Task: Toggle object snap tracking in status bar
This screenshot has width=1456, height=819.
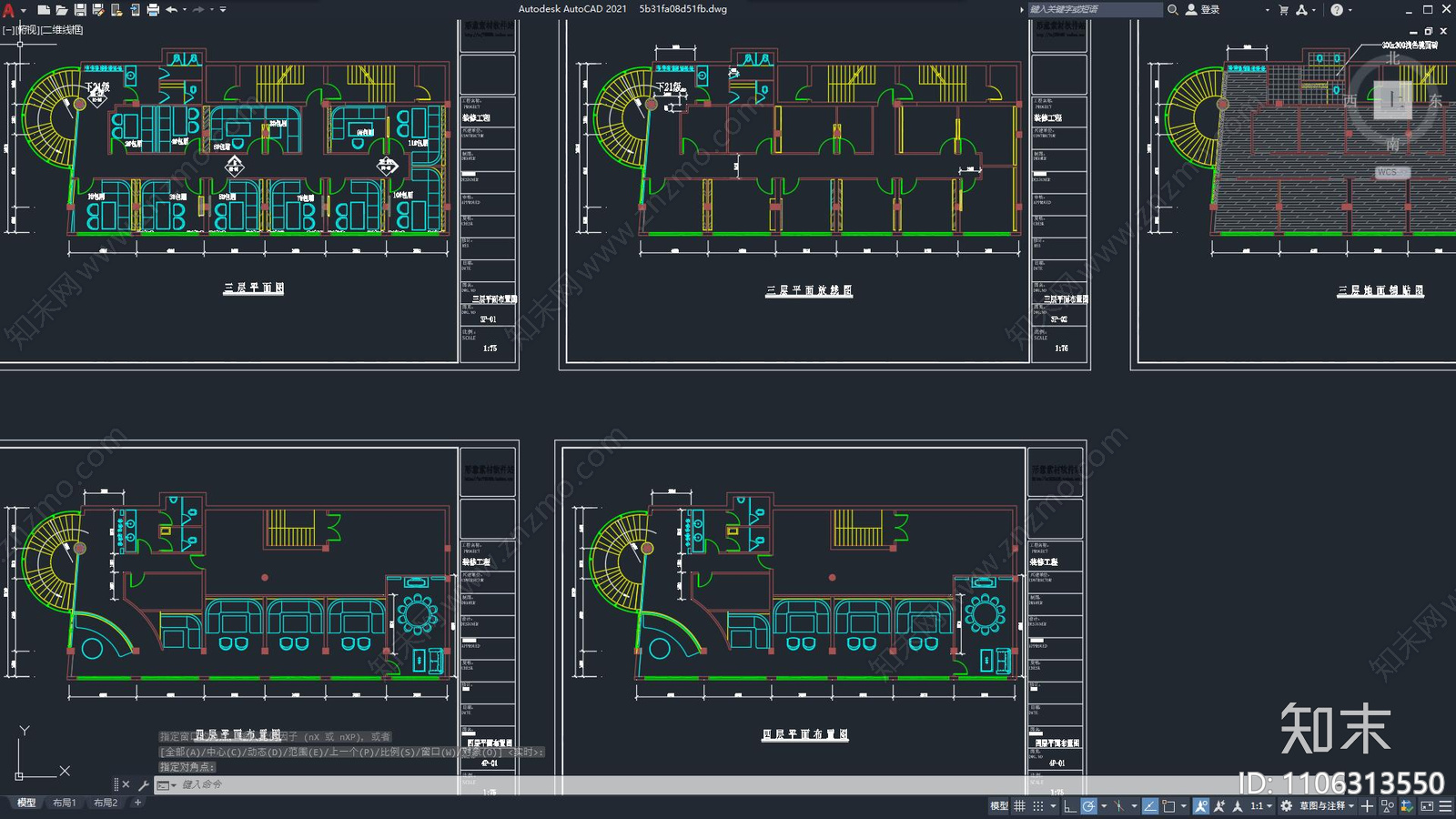Action: pos(1150,806)
